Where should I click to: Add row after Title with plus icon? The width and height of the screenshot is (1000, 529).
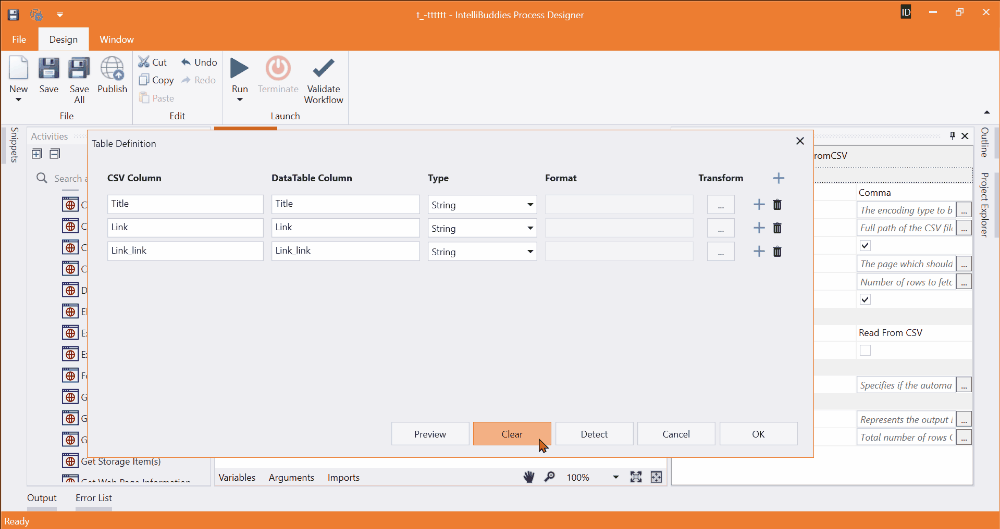759,205
